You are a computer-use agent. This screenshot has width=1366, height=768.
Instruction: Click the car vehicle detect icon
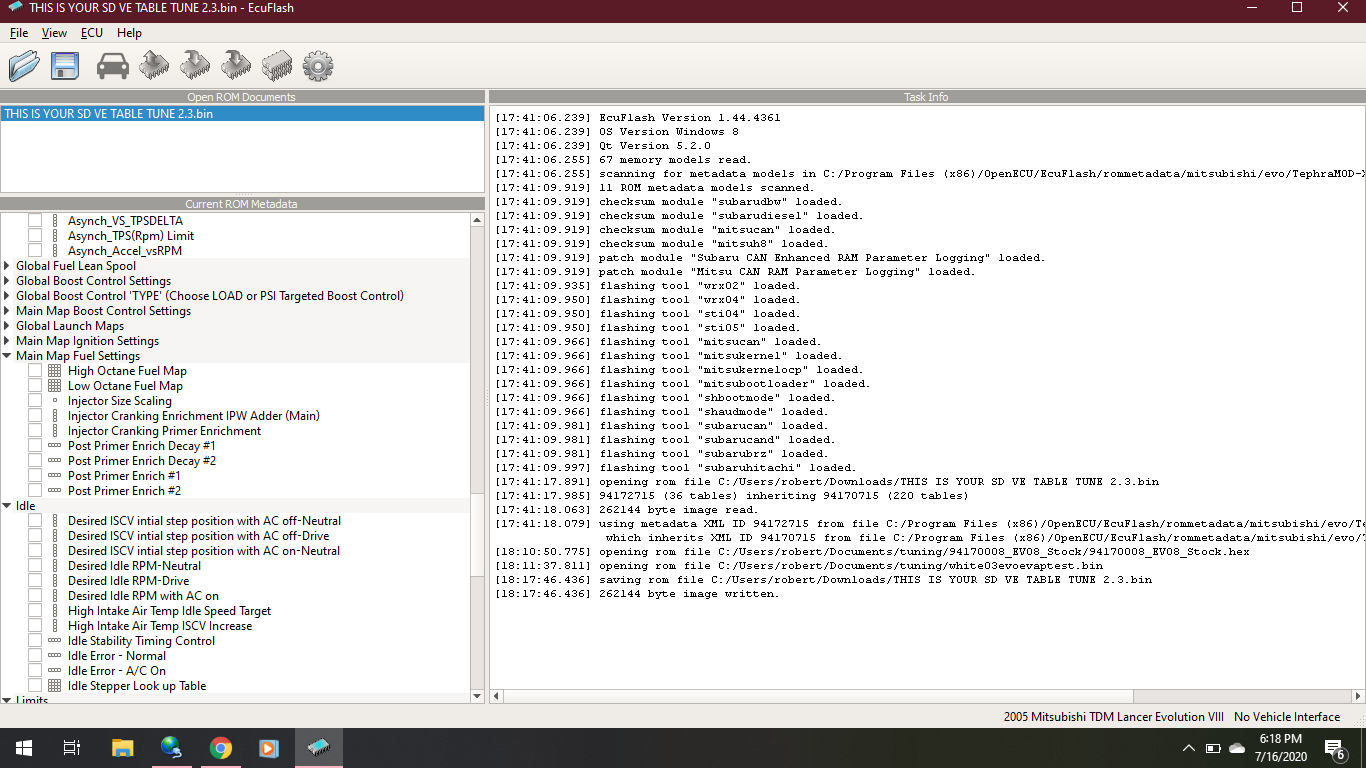(113, 66)
